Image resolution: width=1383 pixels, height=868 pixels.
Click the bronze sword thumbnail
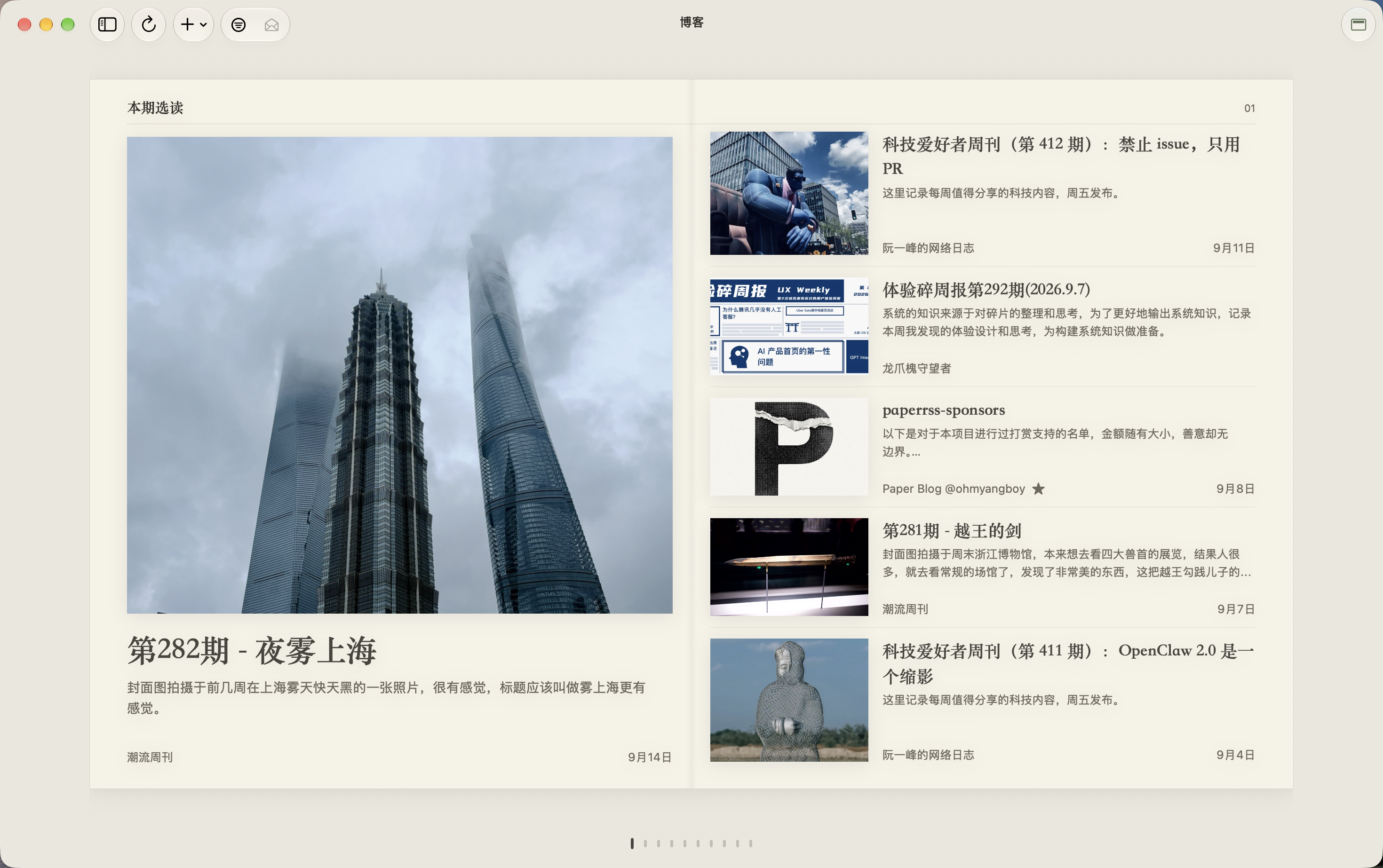coord(789,567)
